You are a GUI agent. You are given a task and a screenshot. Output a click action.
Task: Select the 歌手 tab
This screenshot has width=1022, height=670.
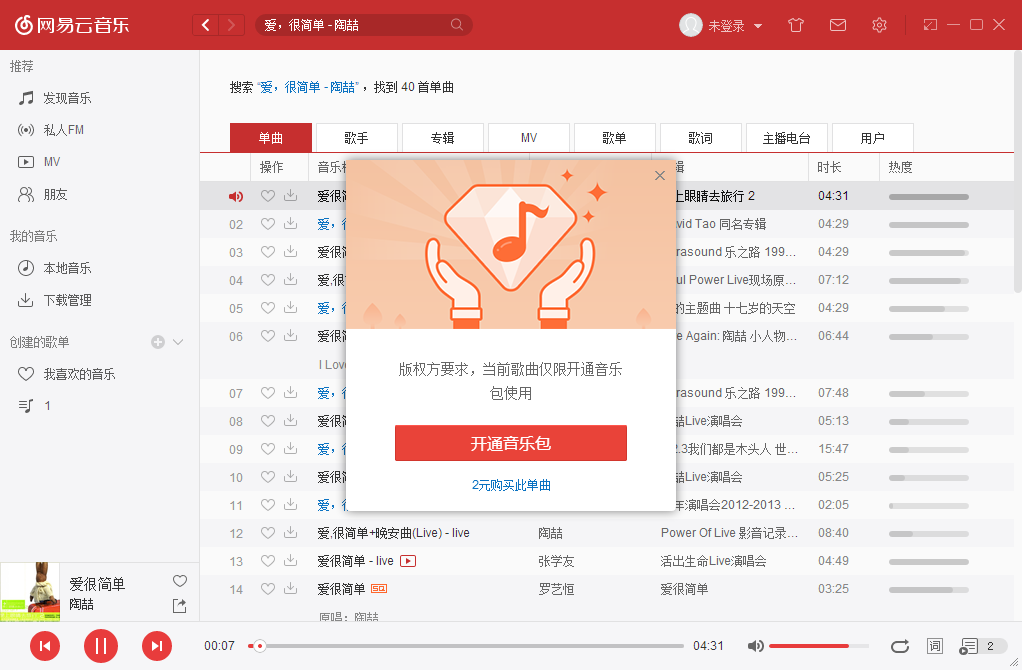click(x=357, y=138)
